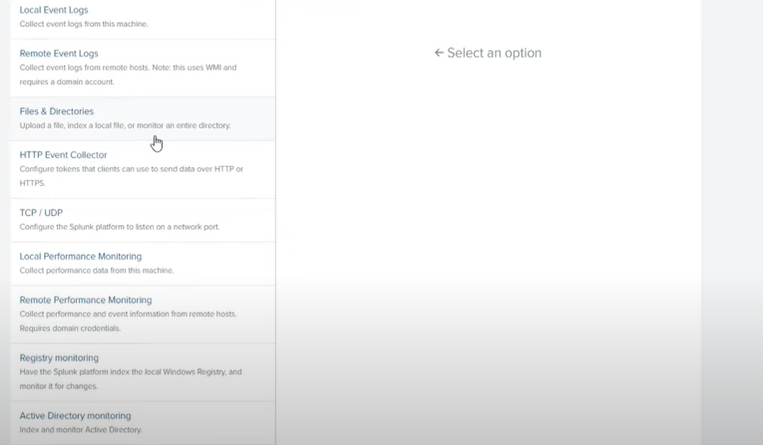Click the 'index the local Windows Registry' description
The image size is (763, 445).
(130, 372)
